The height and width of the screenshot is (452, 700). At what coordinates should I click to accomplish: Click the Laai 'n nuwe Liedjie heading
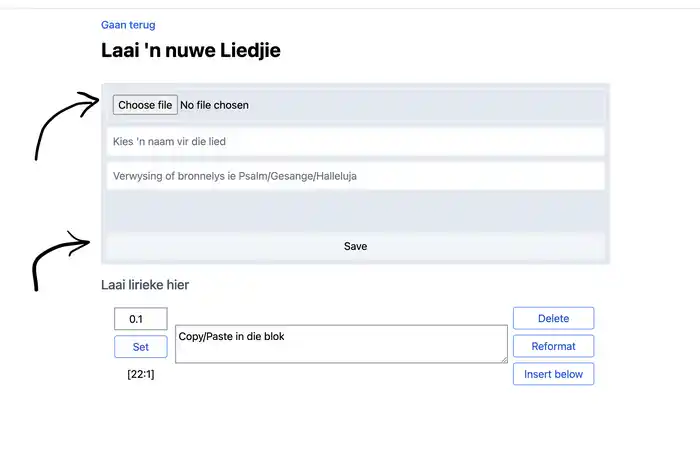pyautogui.click(x=190, y=50)
